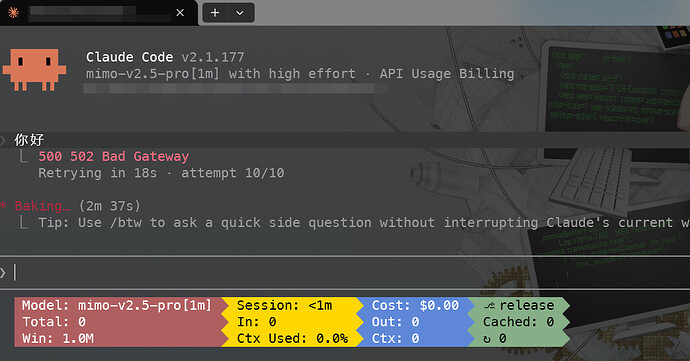Click the Claude Code pixel mascot logo
Image resolution: width=690 pixels, height=361 pixels.
(34, 70)
